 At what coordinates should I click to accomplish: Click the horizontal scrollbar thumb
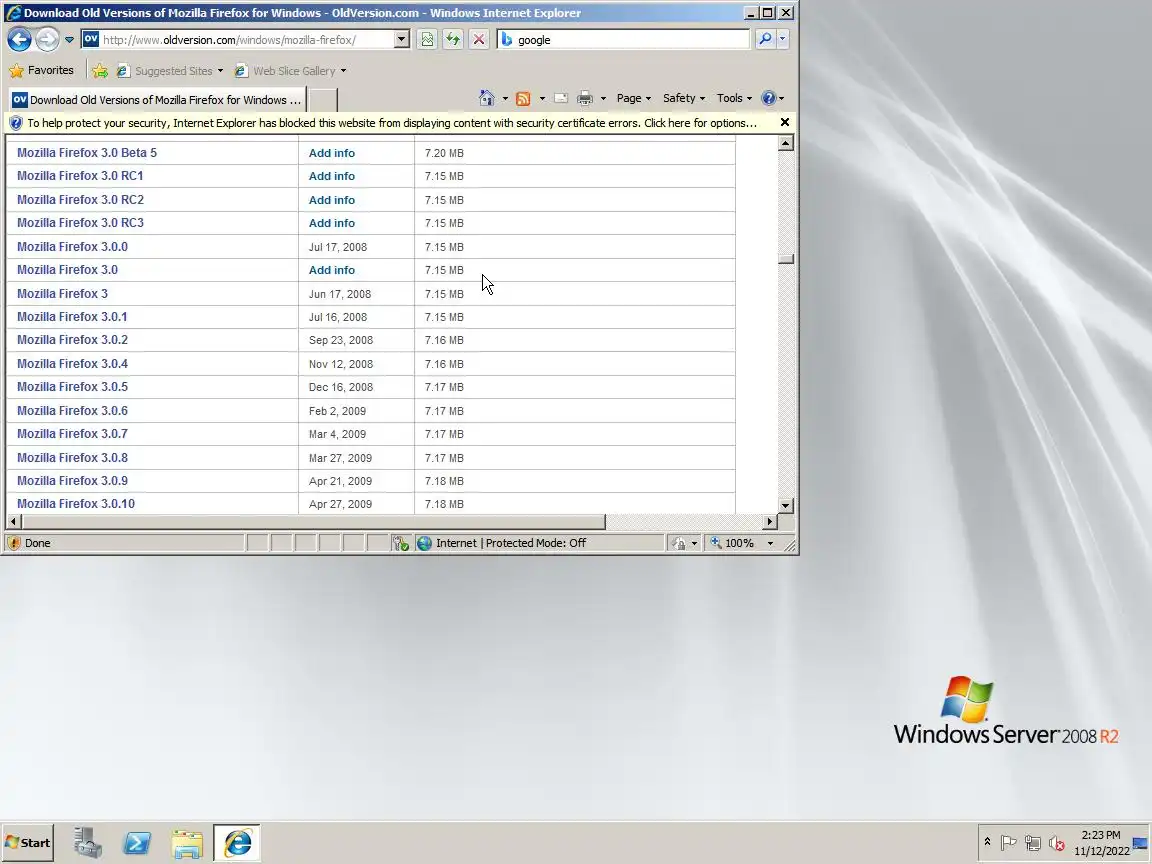point(314,522)
